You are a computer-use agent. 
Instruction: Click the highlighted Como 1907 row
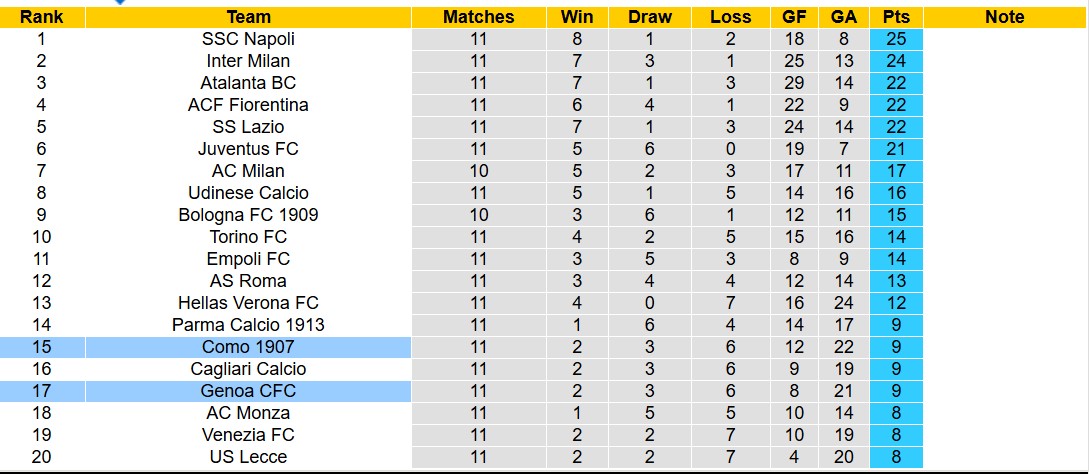point(248,347)
